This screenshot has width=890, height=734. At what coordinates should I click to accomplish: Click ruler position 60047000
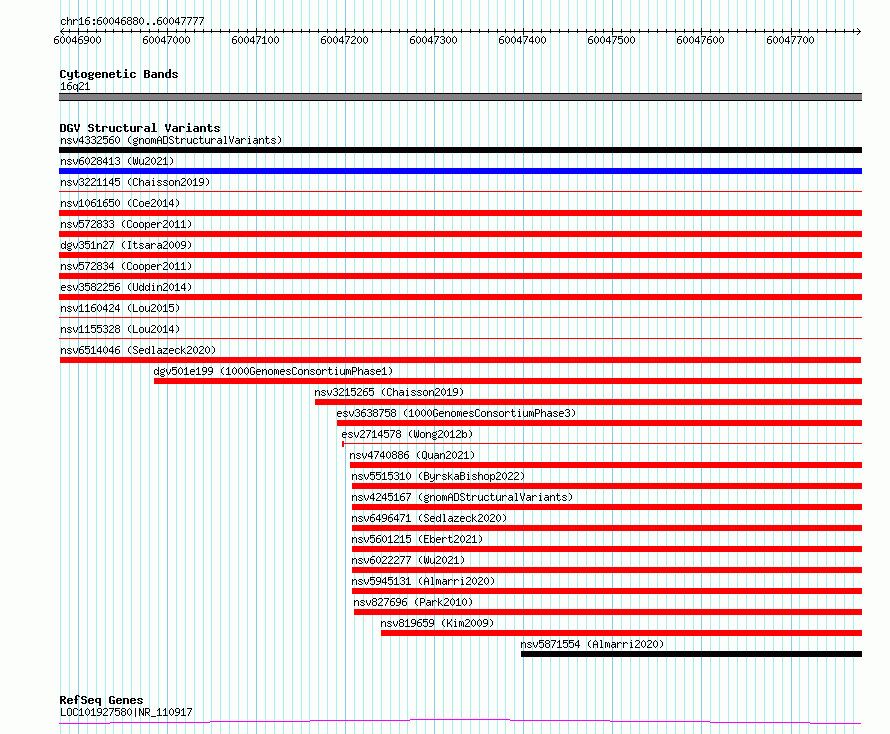166,40
